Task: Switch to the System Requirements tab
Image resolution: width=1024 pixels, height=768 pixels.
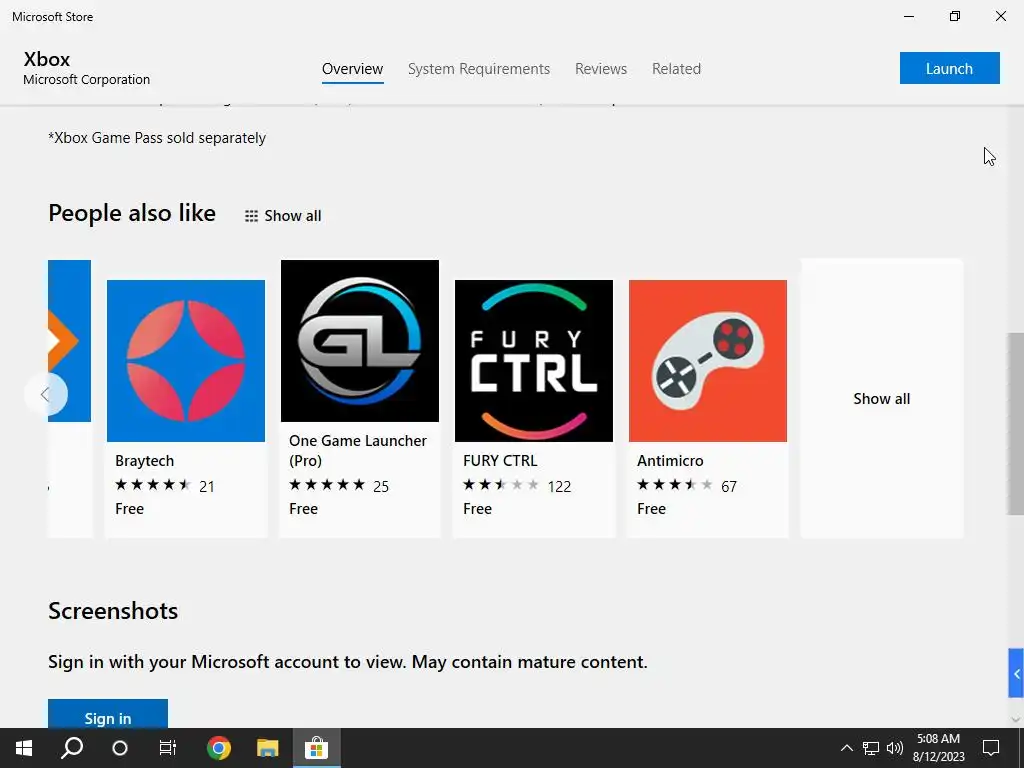Action: (479, 69)
